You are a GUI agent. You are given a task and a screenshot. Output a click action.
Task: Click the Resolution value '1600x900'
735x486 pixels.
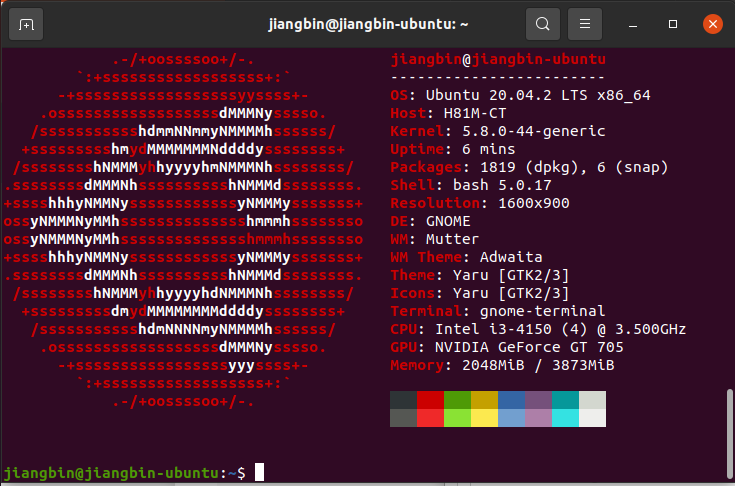[x=534, y=203]
